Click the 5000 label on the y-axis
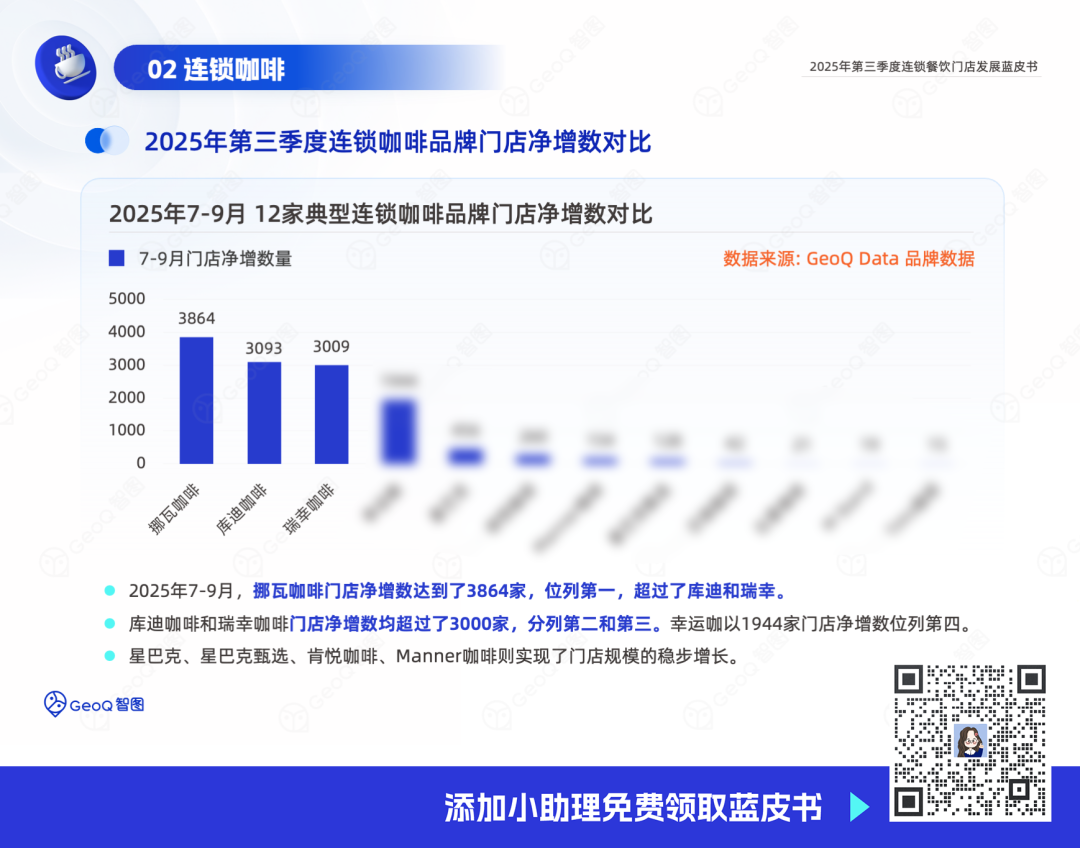The image size is (1080, 848). tap(127, 298)
